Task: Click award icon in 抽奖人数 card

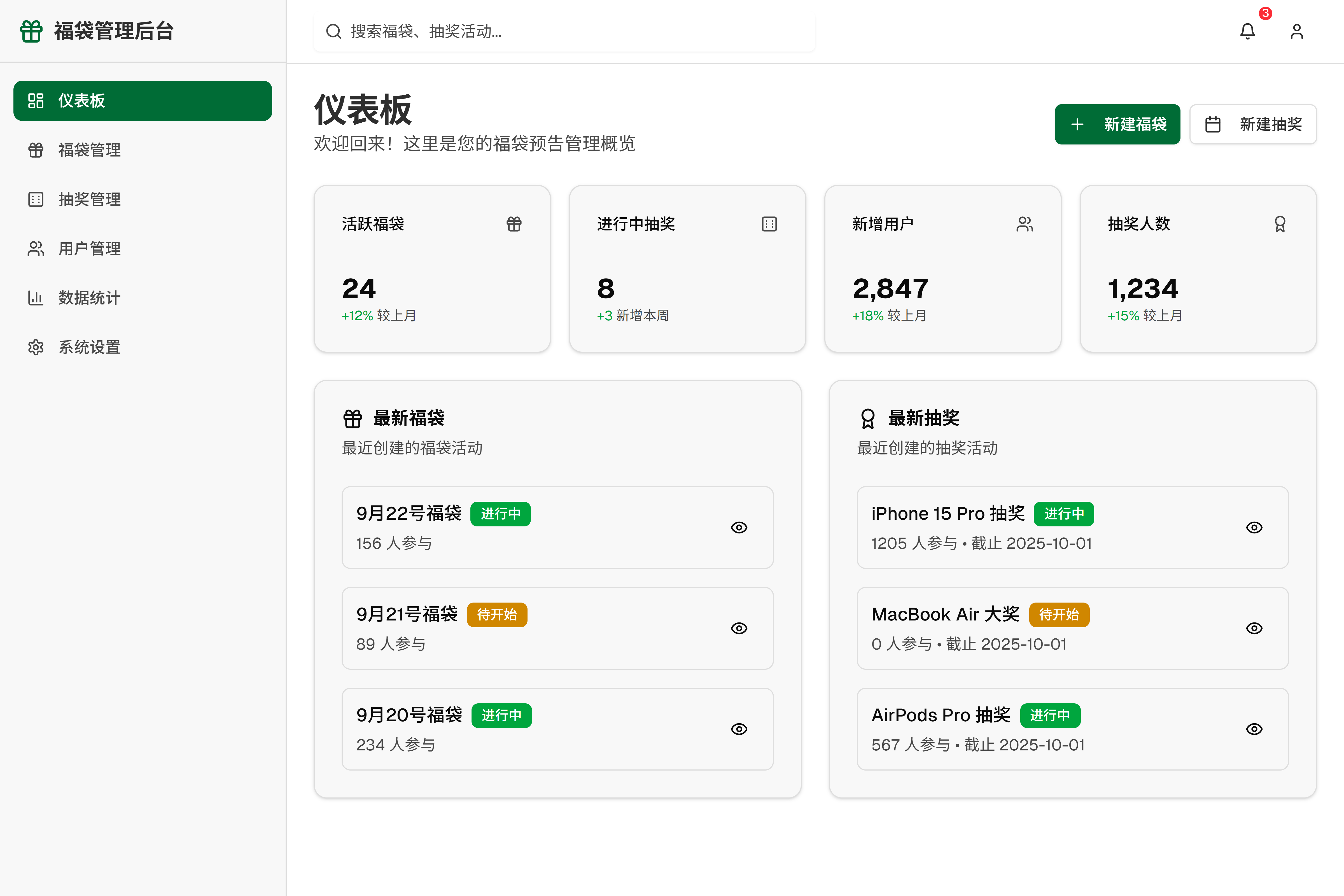Action: pos(1280,224)
